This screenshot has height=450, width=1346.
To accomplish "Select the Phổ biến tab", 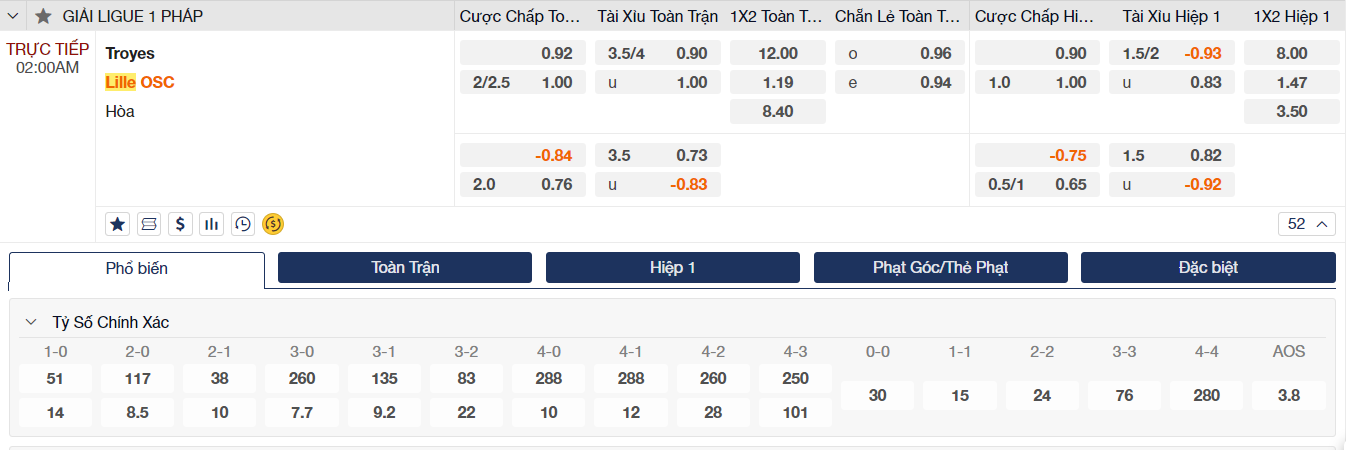I will tap(137, 268).
